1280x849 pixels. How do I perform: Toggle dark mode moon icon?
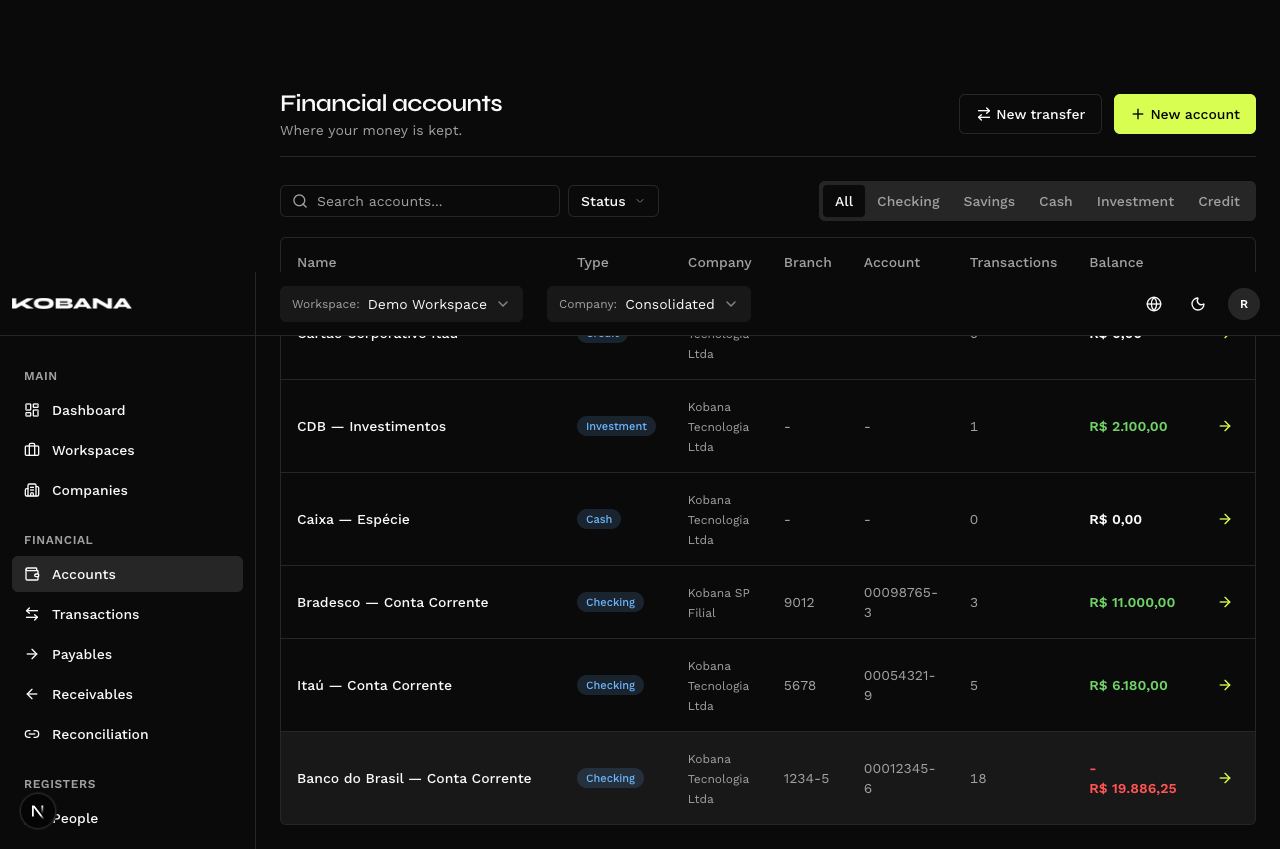pos(1198,304)
